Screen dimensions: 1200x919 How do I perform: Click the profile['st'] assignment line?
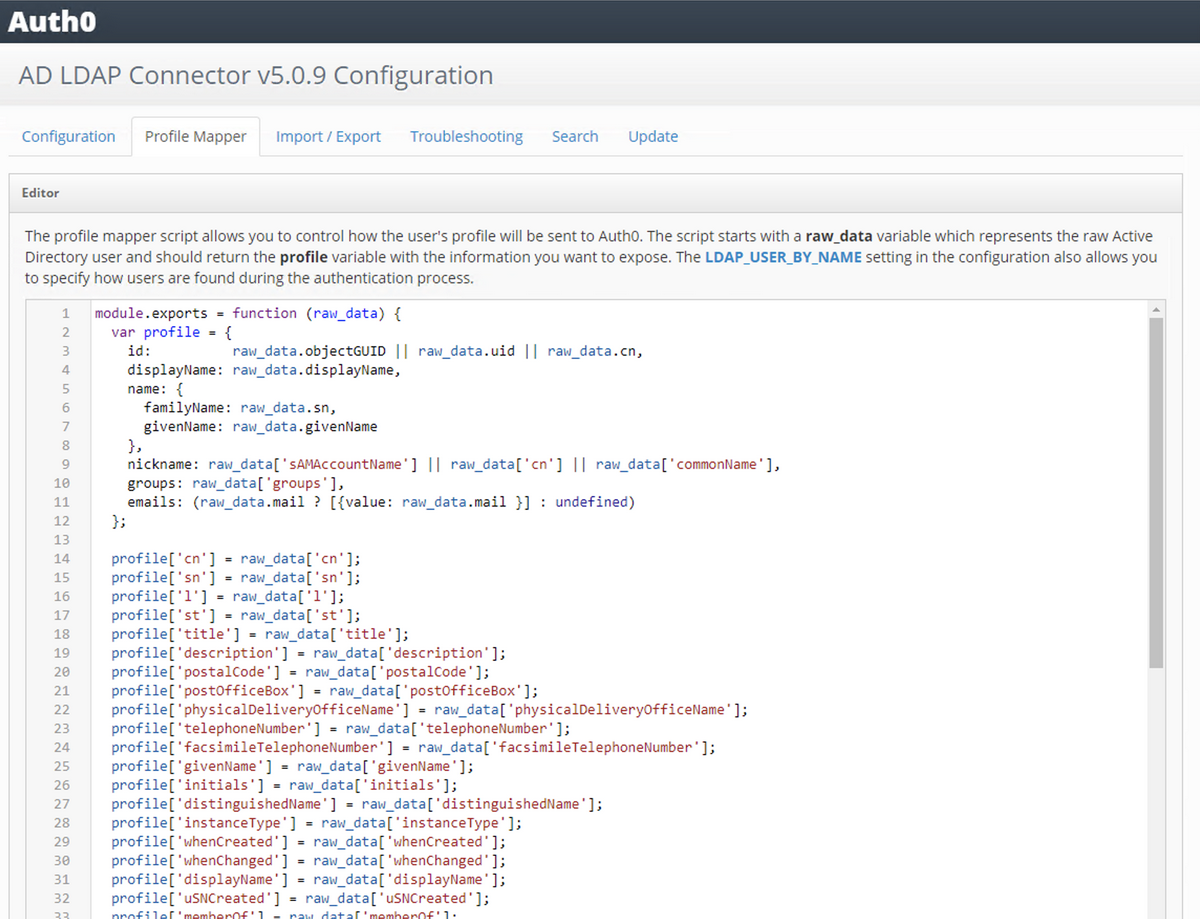[236, 615]
